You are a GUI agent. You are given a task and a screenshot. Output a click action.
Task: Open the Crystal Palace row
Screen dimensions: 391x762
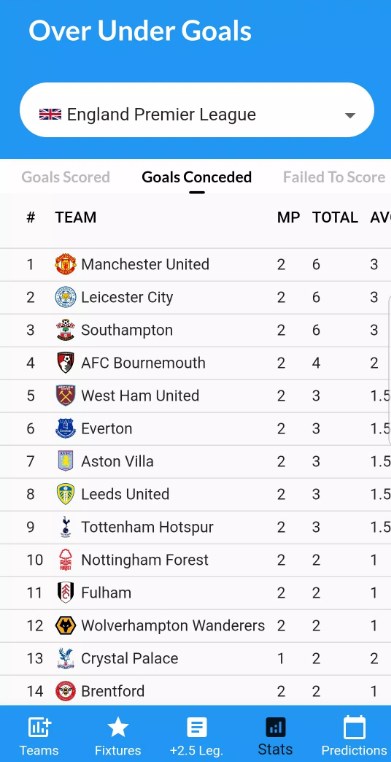[195, 658]
